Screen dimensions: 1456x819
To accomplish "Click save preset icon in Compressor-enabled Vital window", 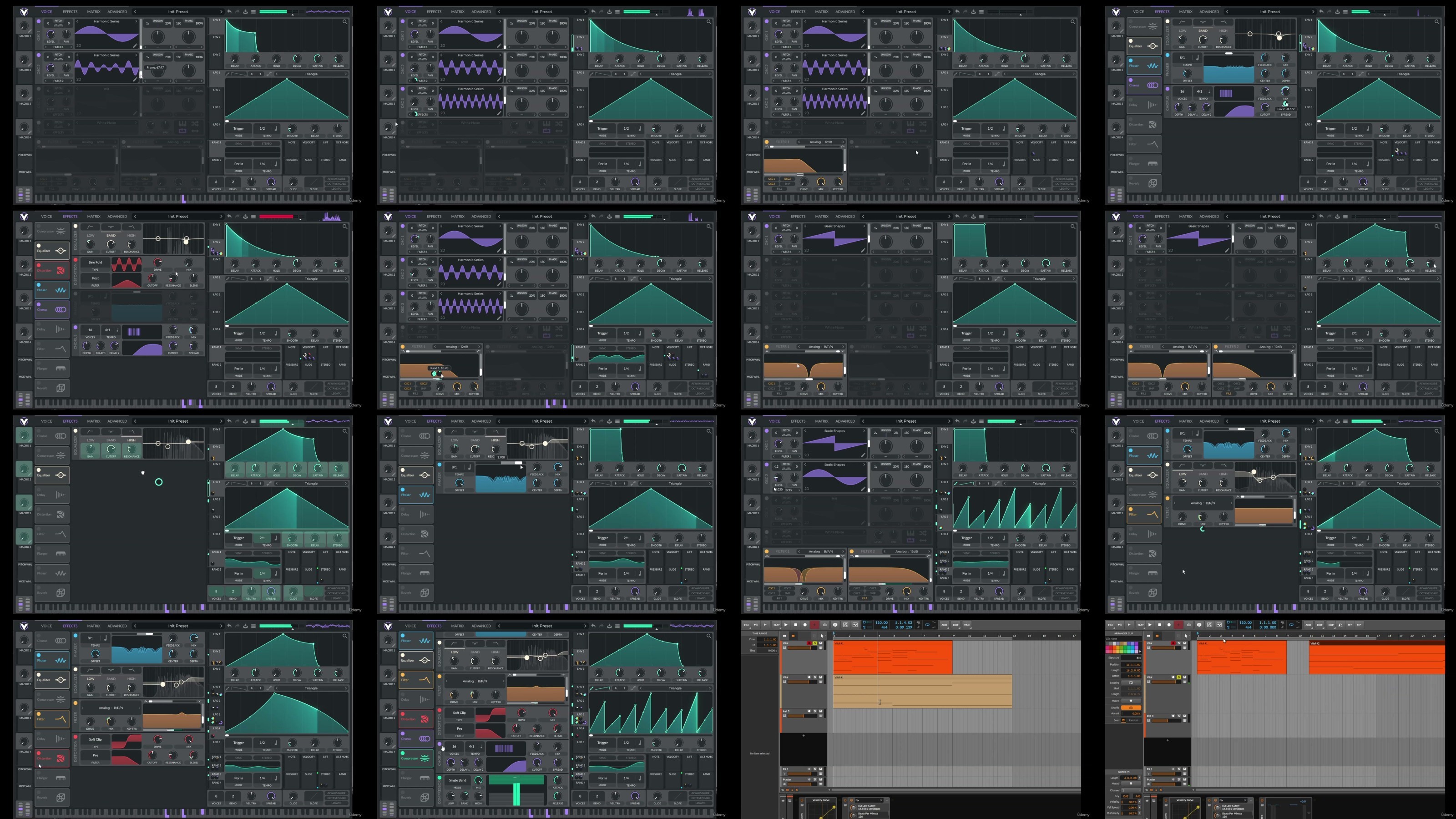I will [x=610, y=626].
